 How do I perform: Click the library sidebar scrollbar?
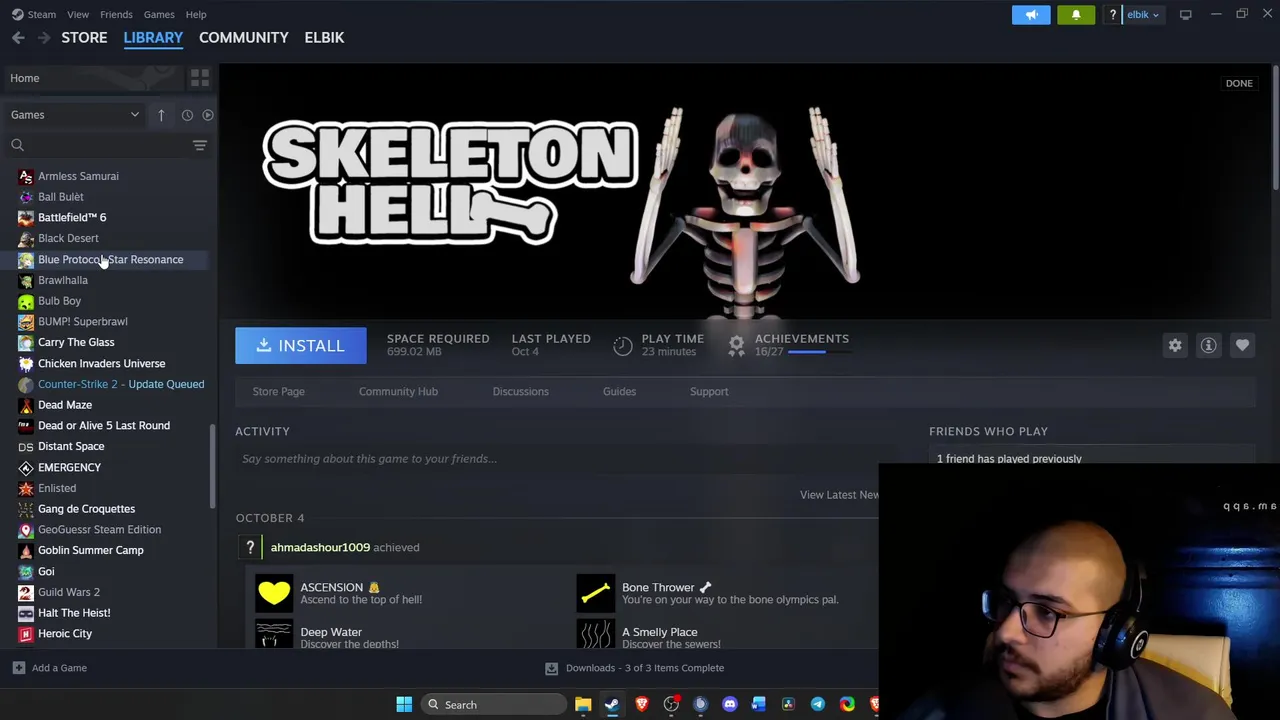211,466
